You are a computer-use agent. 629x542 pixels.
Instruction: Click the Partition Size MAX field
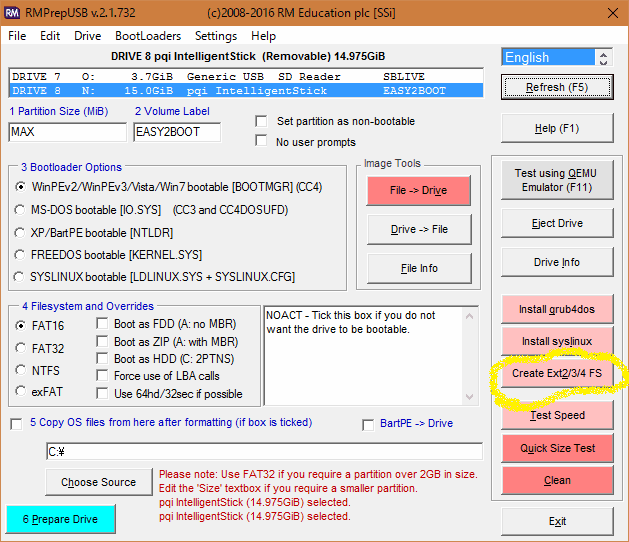67,132
